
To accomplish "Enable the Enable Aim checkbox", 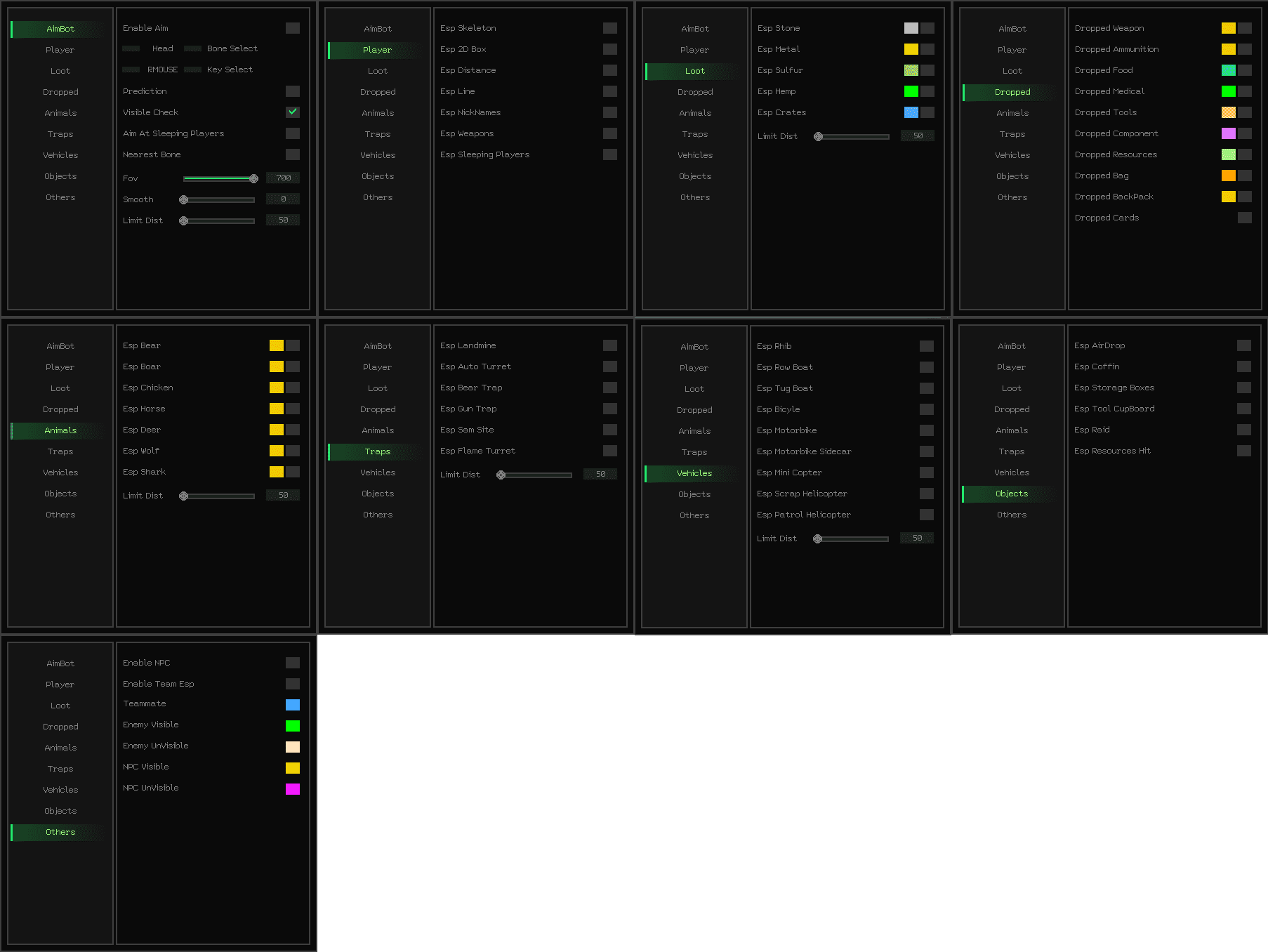I will pos(292,28).
